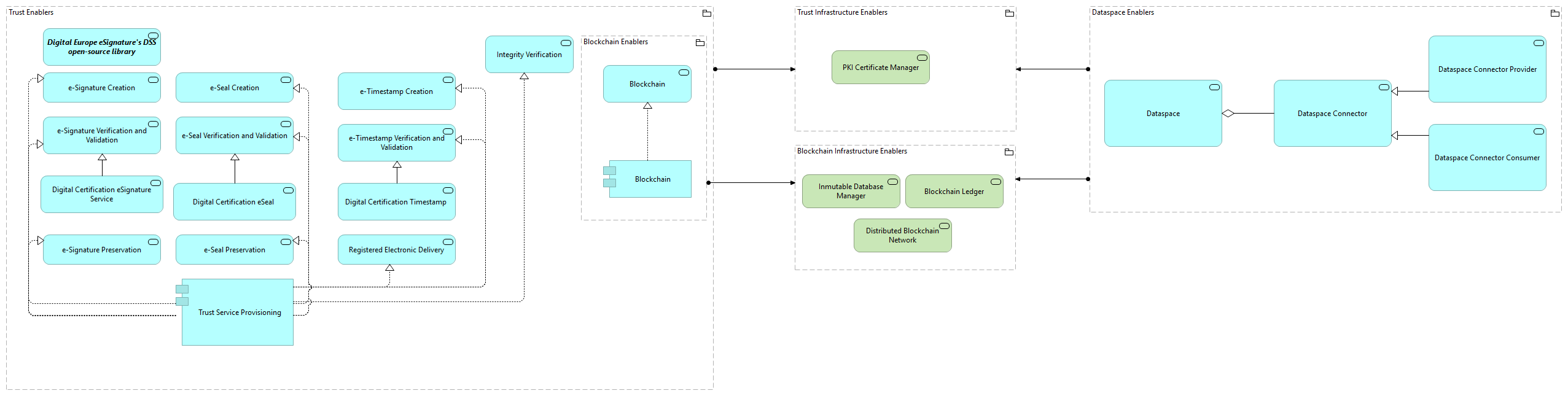Click aggregation diamond between Dataspace and Connector

(x=1228, y=114)
